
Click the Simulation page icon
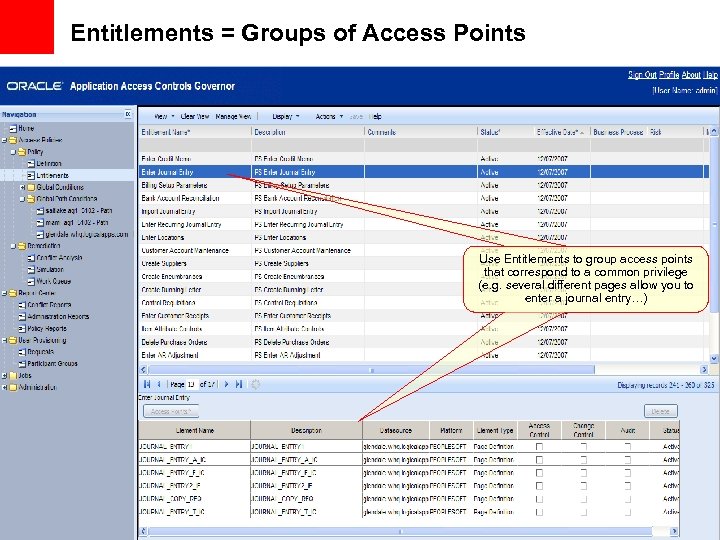[31, 270]
